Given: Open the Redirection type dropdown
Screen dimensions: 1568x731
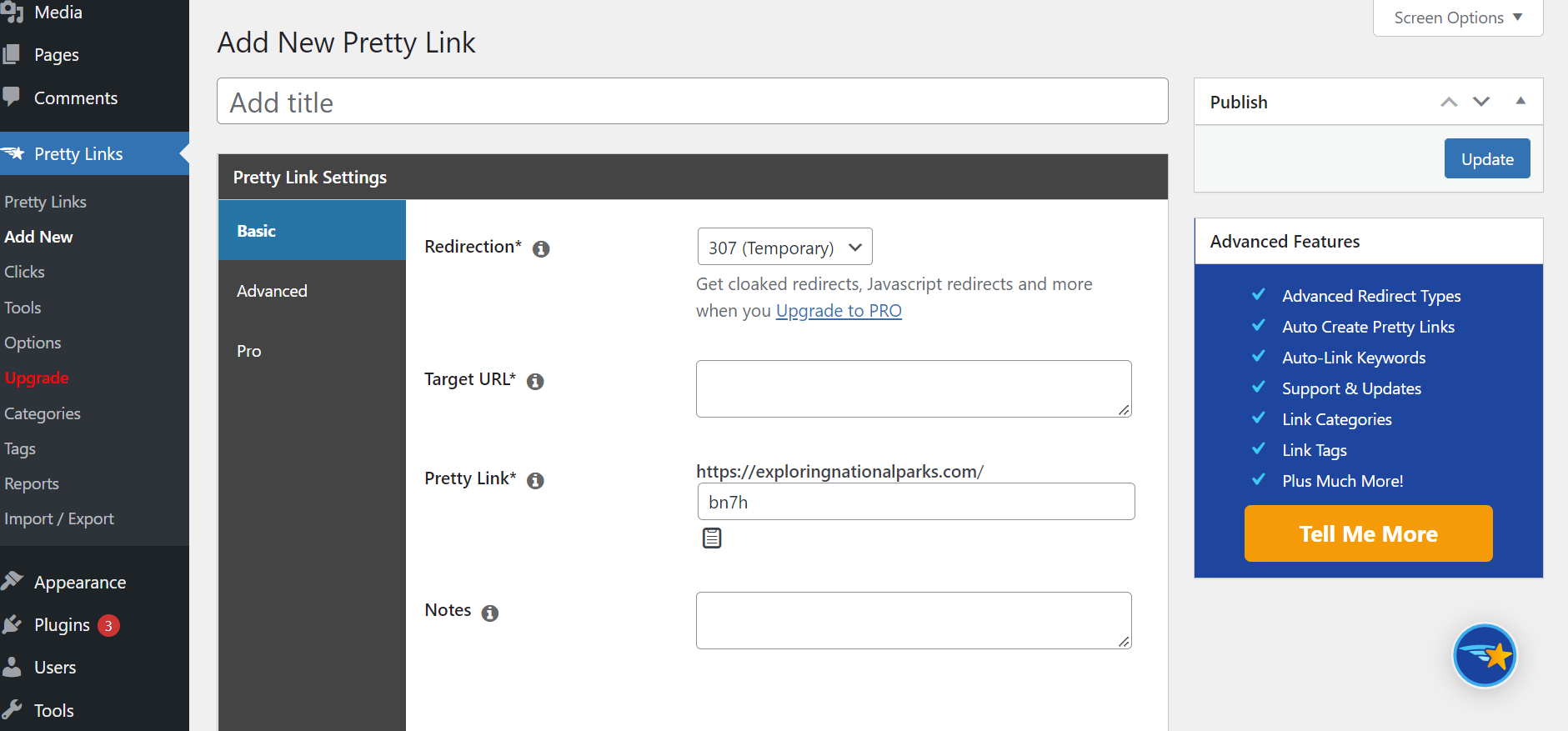Looking at the screenshot, I should 784,248.
